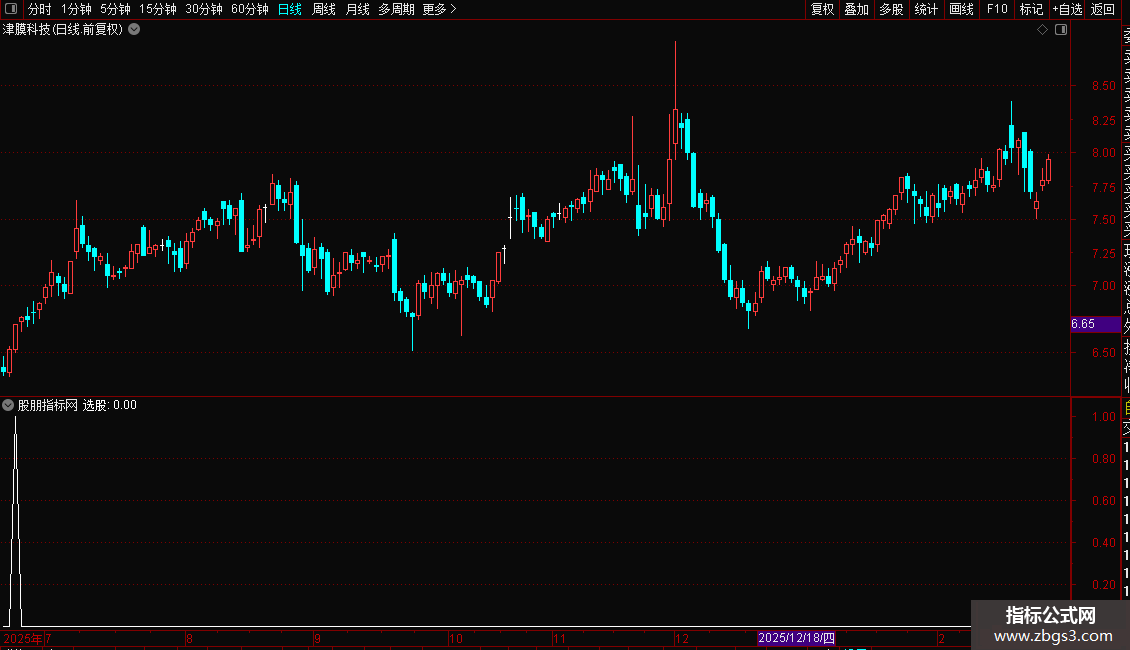
Task: Click the 返回 back button
Action: pos(1103,9)
